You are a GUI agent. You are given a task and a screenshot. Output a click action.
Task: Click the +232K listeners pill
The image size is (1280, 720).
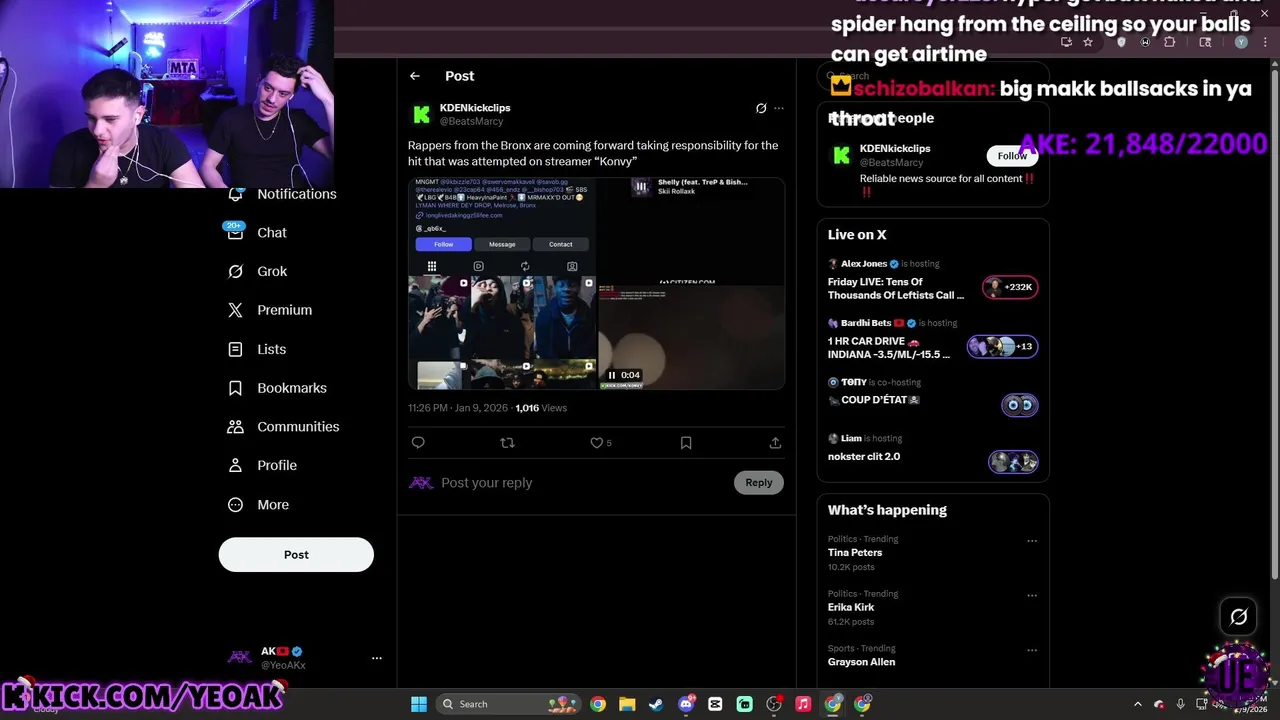point(1011,288)
